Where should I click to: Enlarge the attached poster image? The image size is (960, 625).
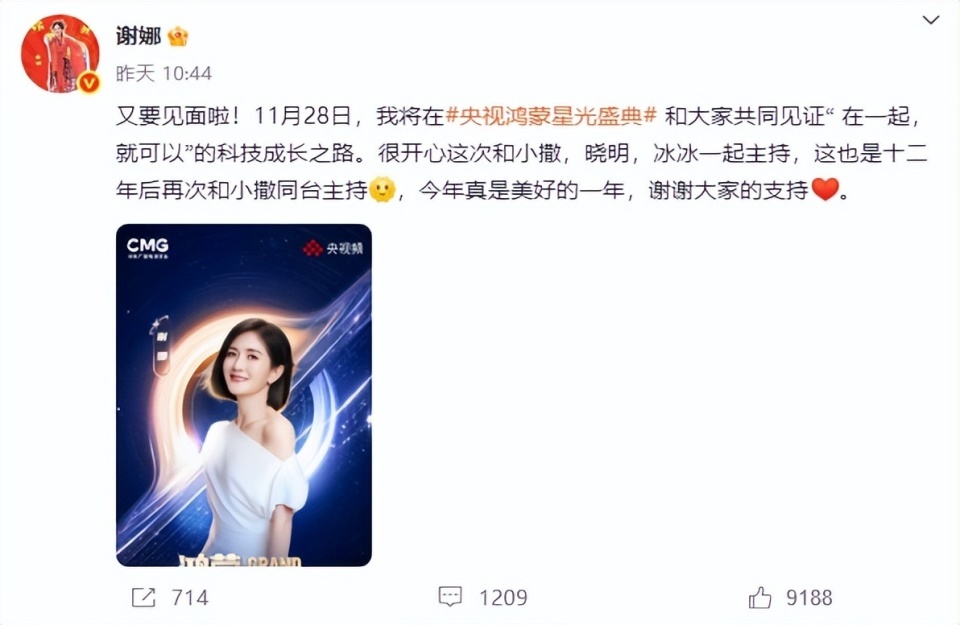(x=244, y=395)
